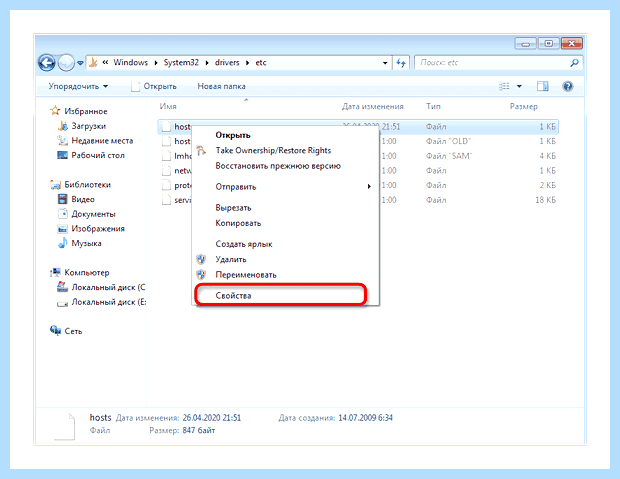The image size is (620, 479).
Task: Click the shield icon beside Удалить
Action: (x=201, y=259)
